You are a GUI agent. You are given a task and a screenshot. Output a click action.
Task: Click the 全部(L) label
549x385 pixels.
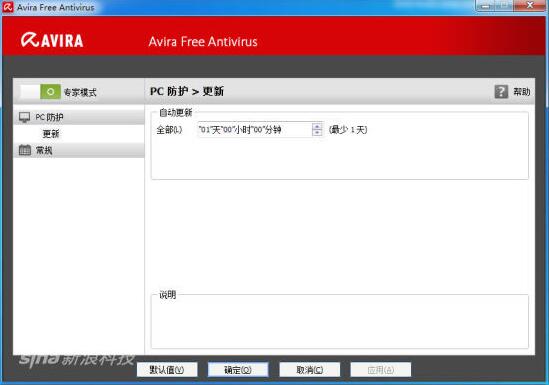coord(169,130)
